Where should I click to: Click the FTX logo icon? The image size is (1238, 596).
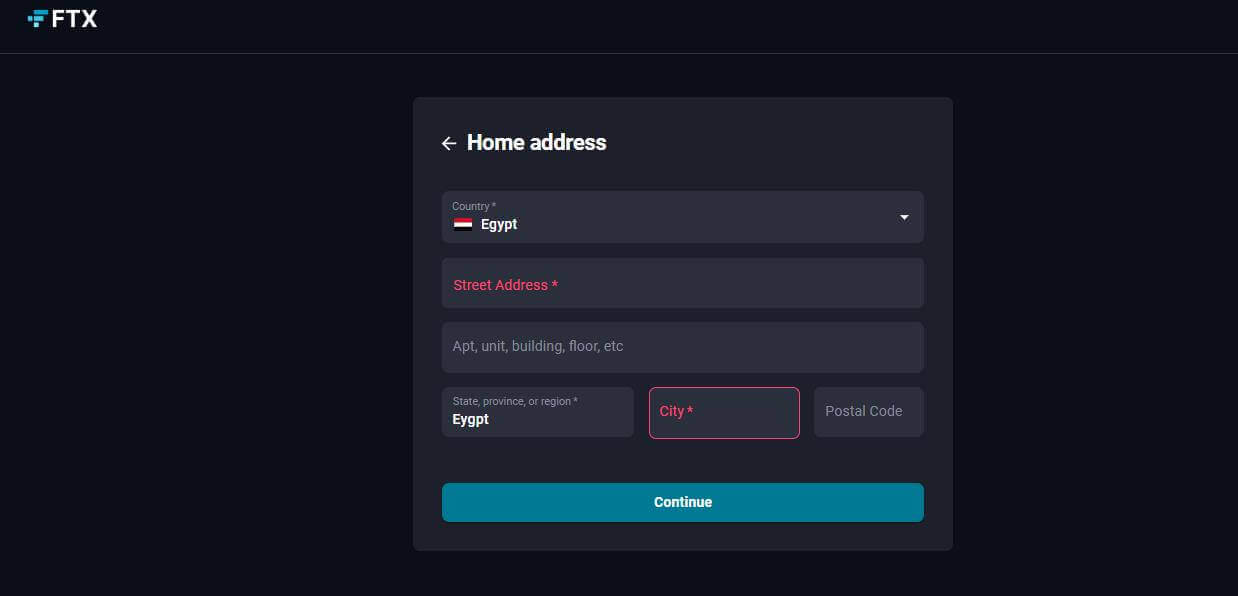(38, 17)
